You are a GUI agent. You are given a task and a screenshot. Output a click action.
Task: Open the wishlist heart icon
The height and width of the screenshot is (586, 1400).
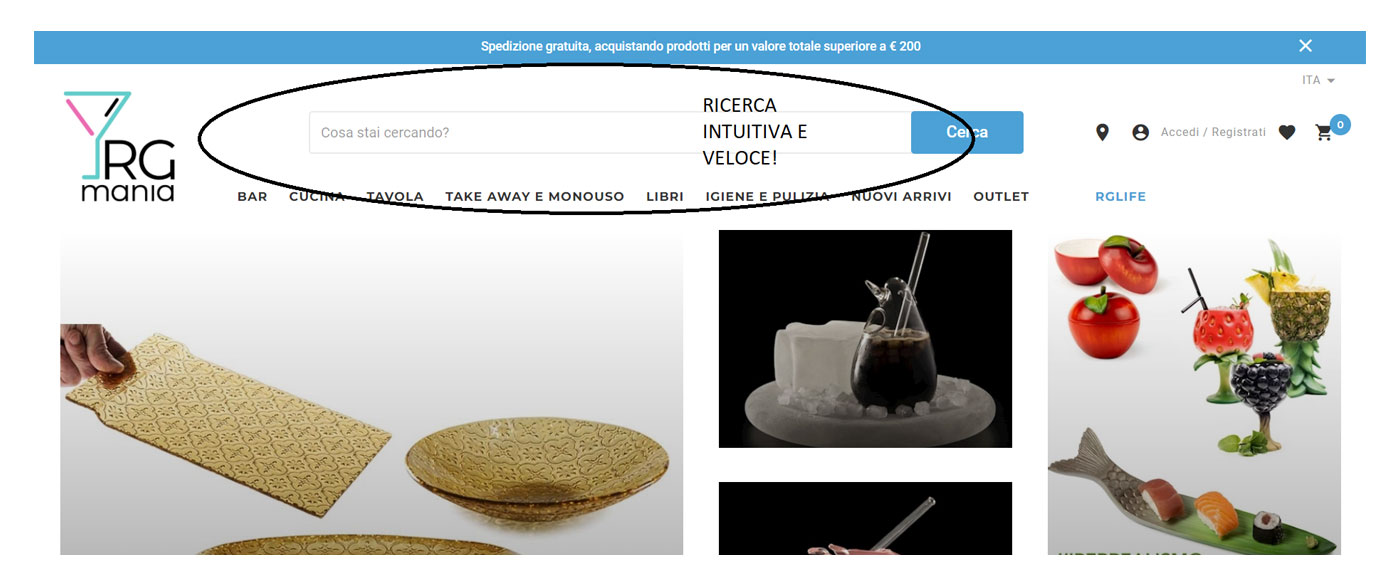point(1287,132)
